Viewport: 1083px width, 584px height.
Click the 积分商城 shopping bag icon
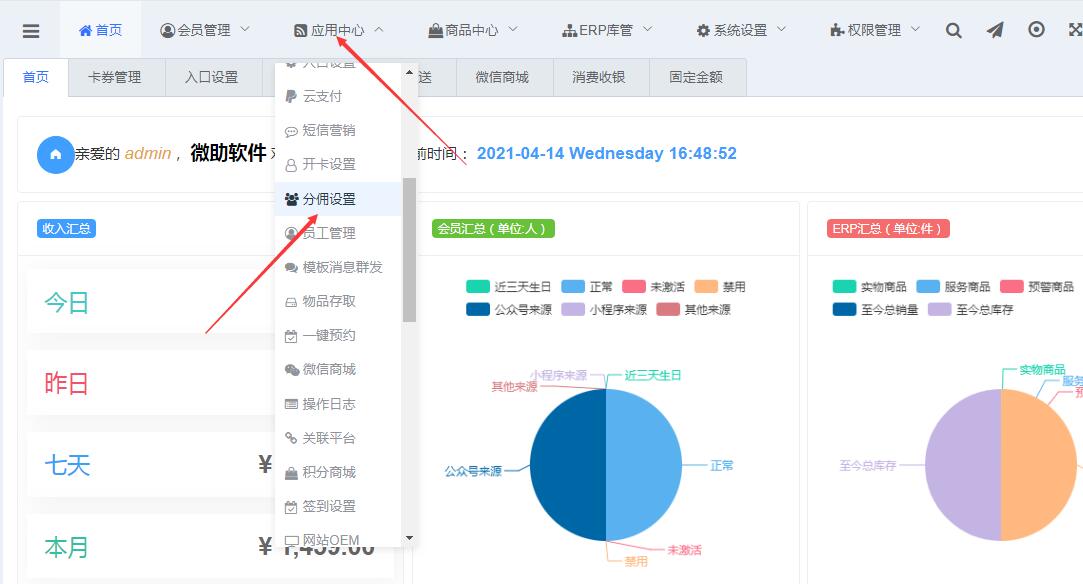[x=291, y=473]
